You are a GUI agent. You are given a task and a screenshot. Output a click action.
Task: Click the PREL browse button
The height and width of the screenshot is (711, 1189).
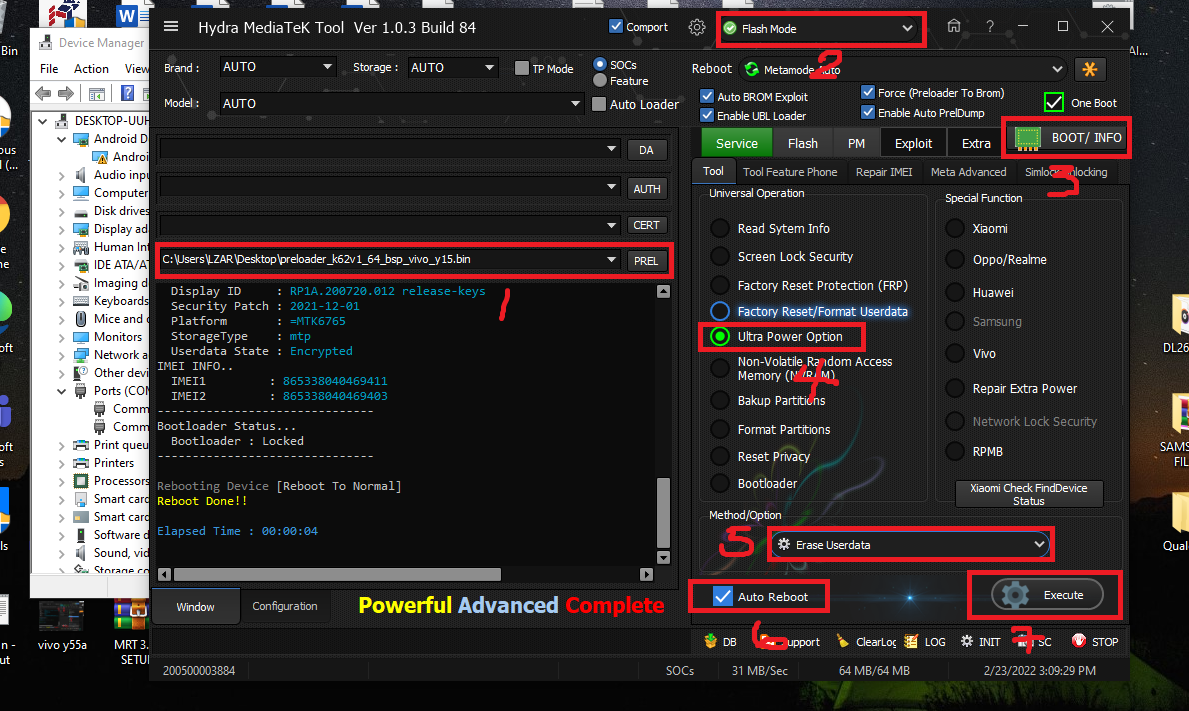(646, 261)
